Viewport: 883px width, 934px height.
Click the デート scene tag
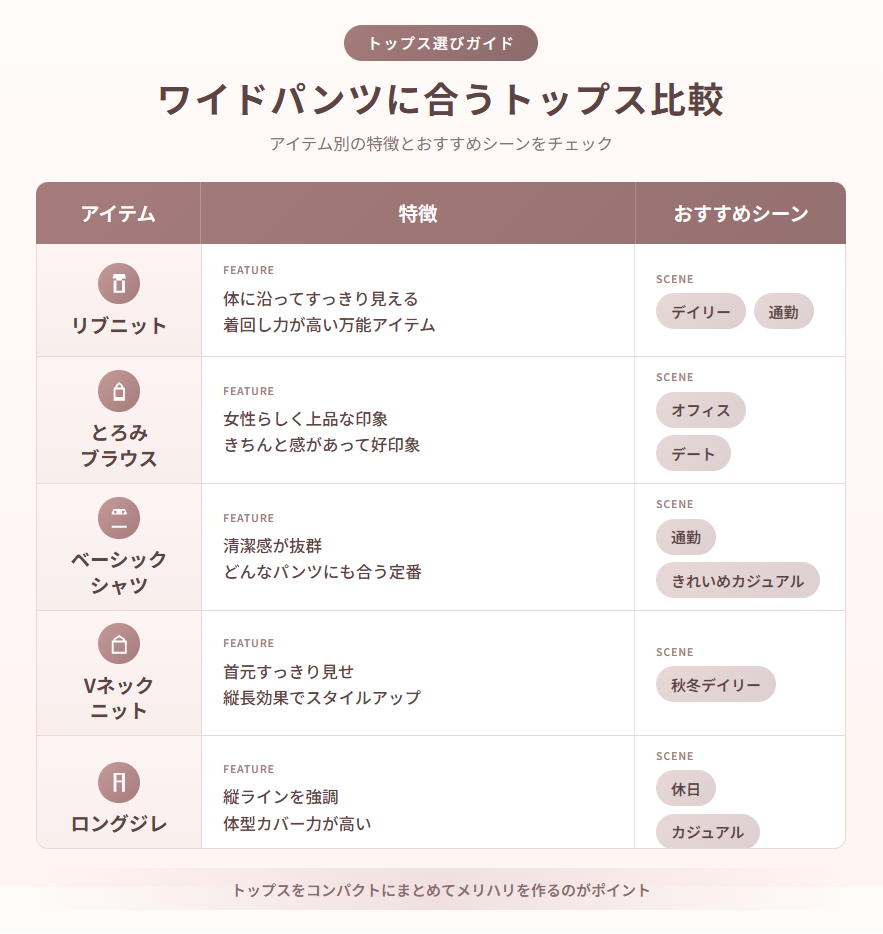pyautogui.click(x=693, y=454)
